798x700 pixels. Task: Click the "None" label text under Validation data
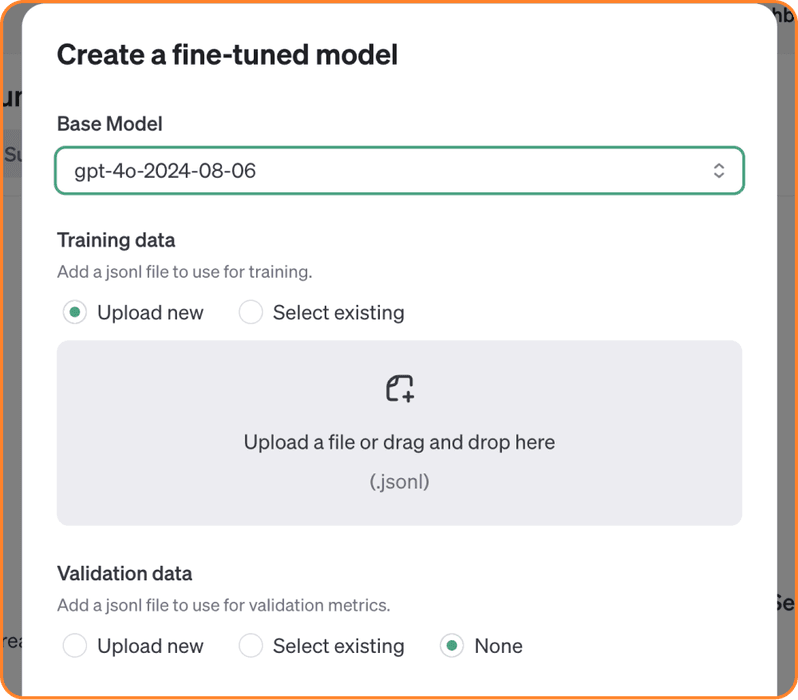pos(498,646)
